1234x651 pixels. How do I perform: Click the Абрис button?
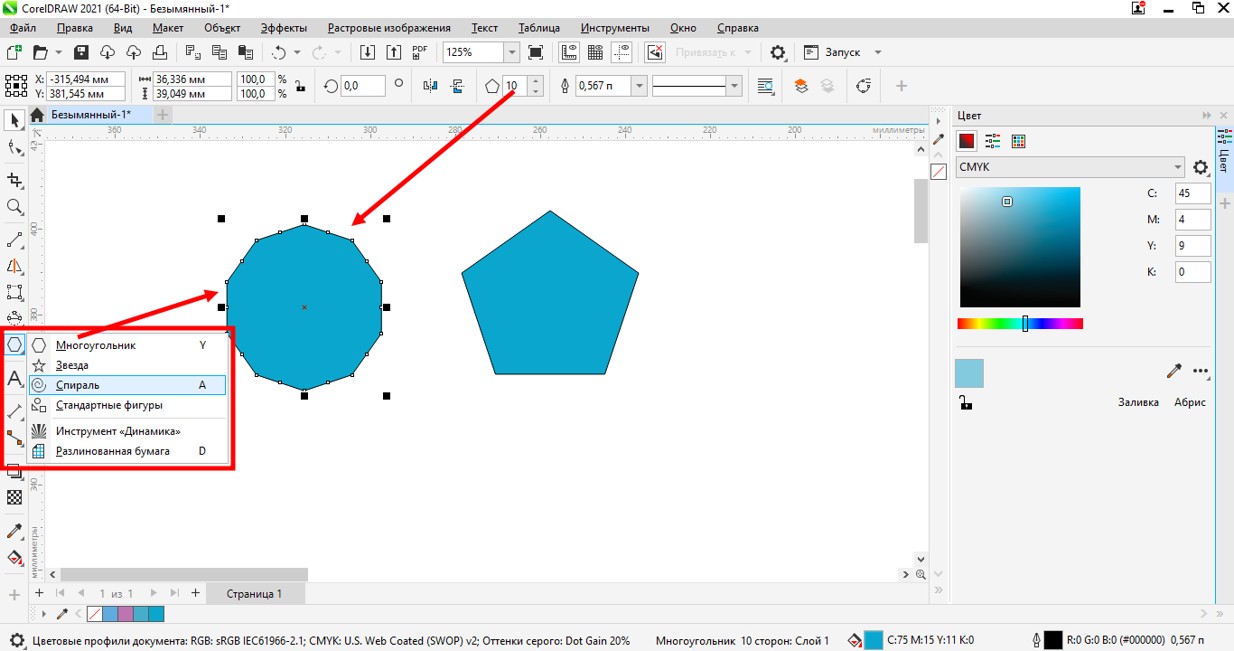pyautogui.click(x=1190, y=402)
